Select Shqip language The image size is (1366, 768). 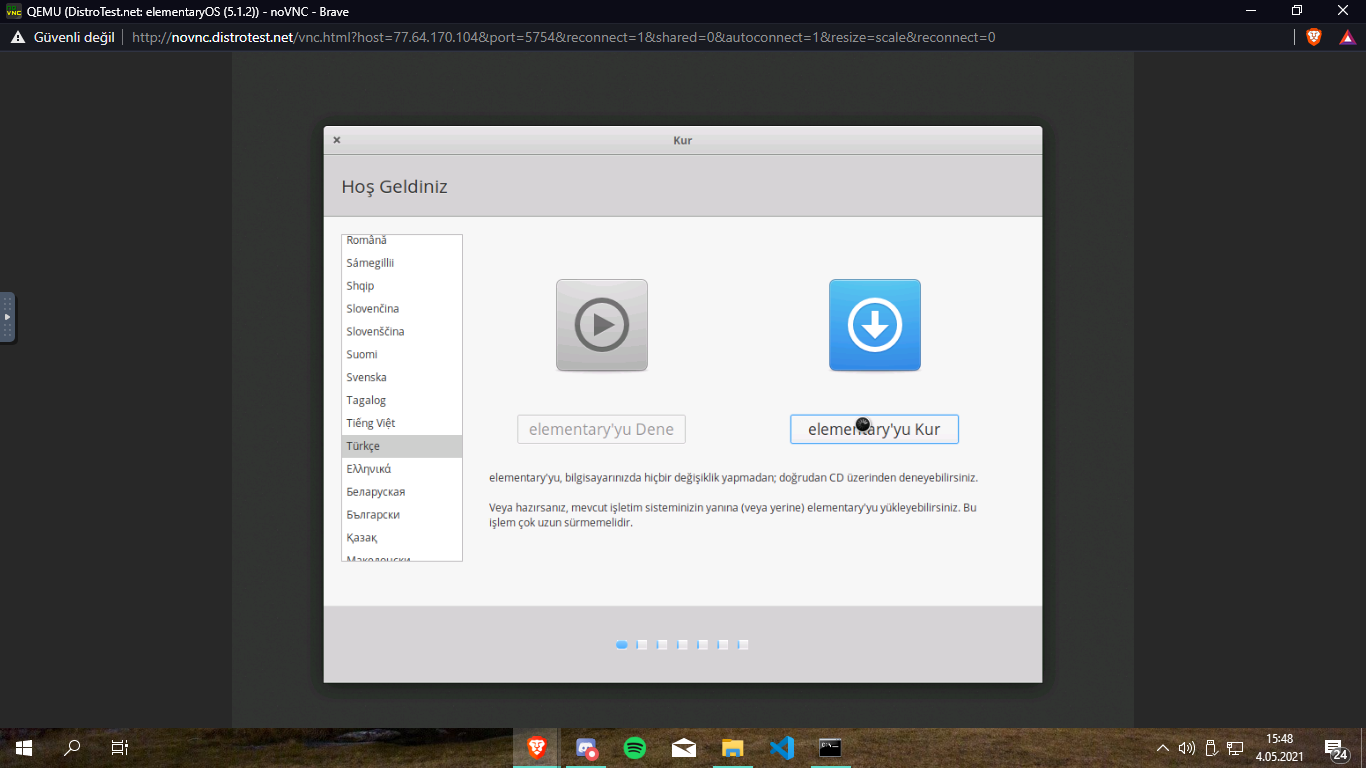402,286
